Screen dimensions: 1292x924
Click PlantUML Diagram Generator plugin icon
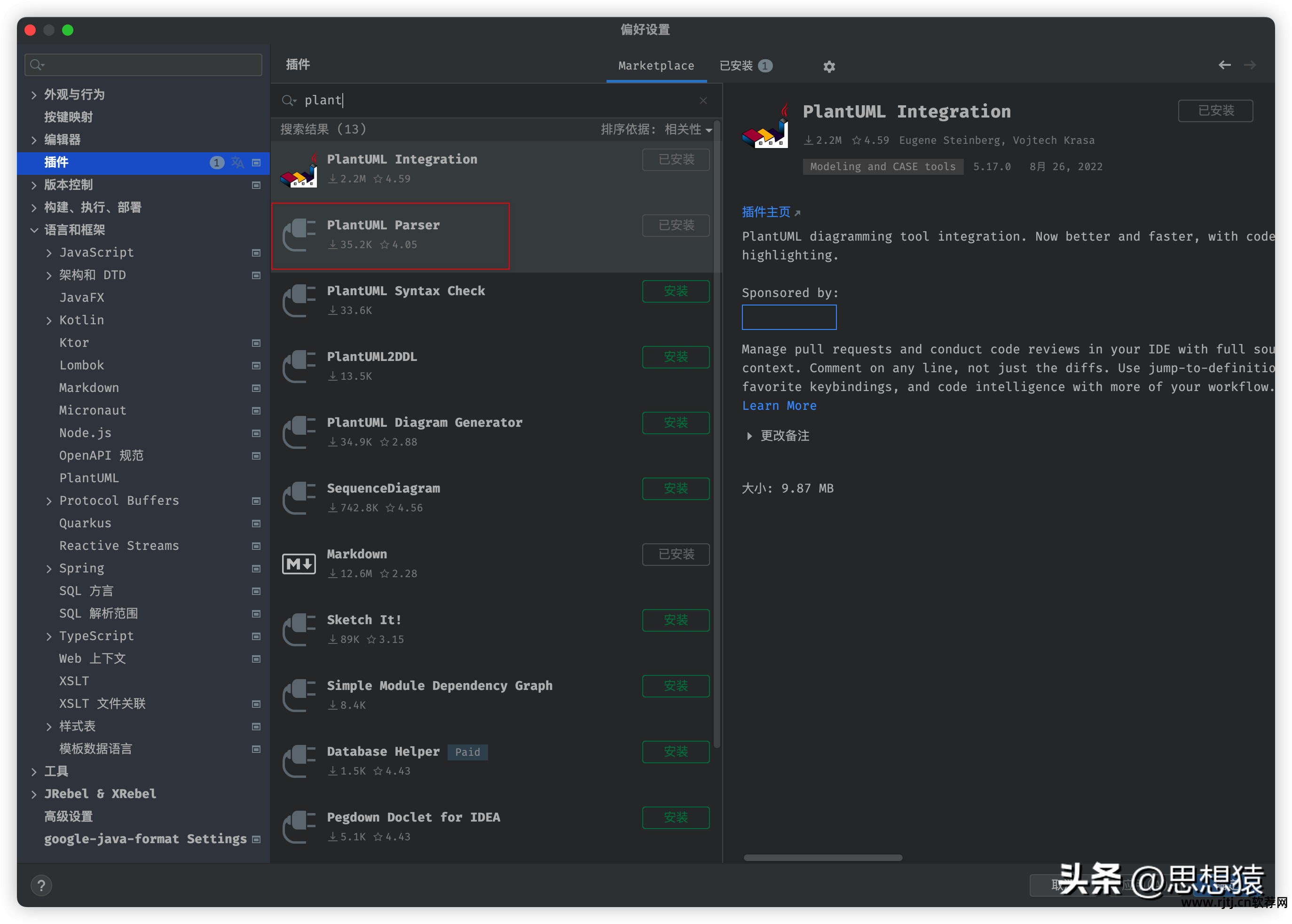pyautogui.click(x=298, y=432)
